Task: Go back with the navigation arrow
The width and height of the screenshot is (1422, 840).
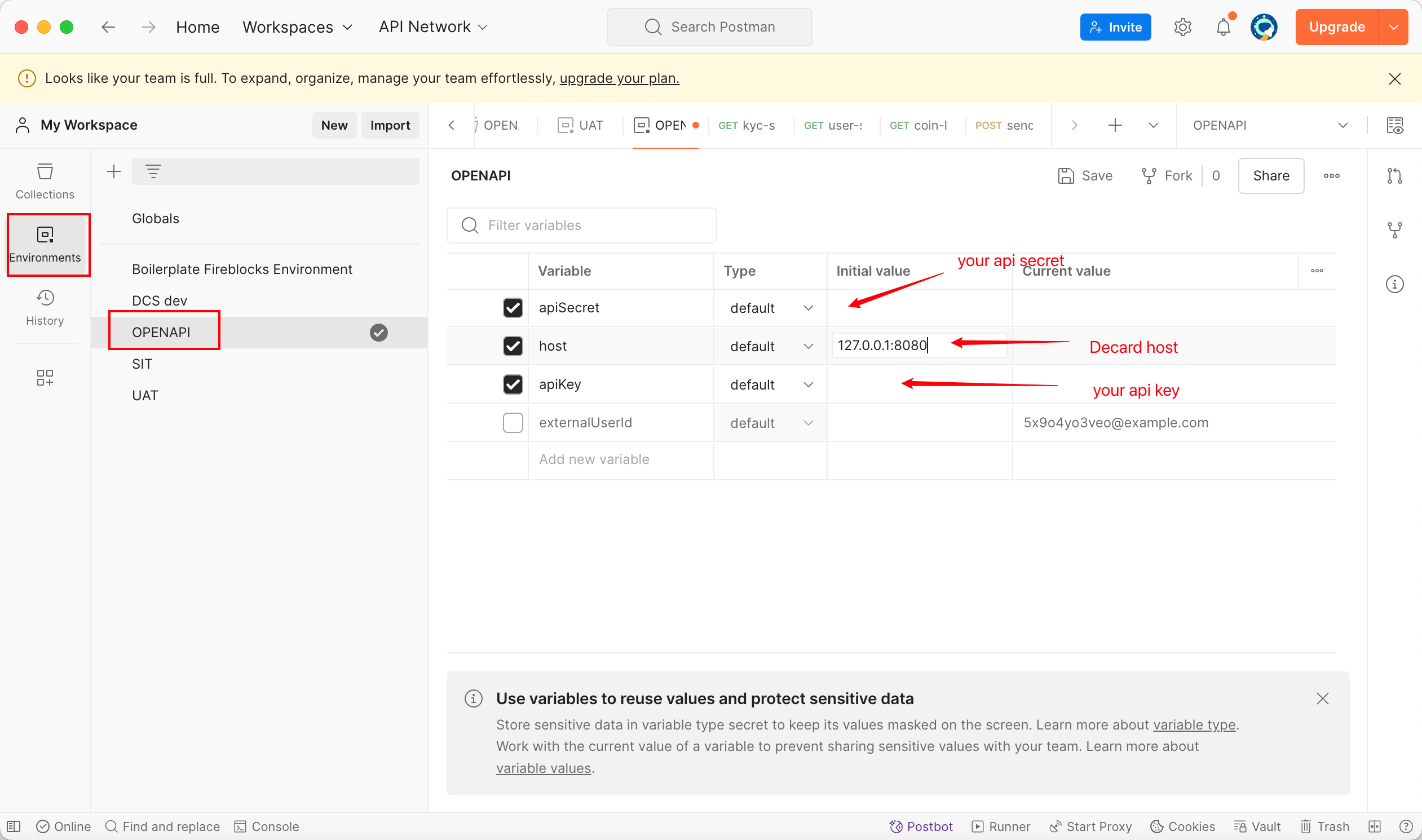Action: (108, 26)
